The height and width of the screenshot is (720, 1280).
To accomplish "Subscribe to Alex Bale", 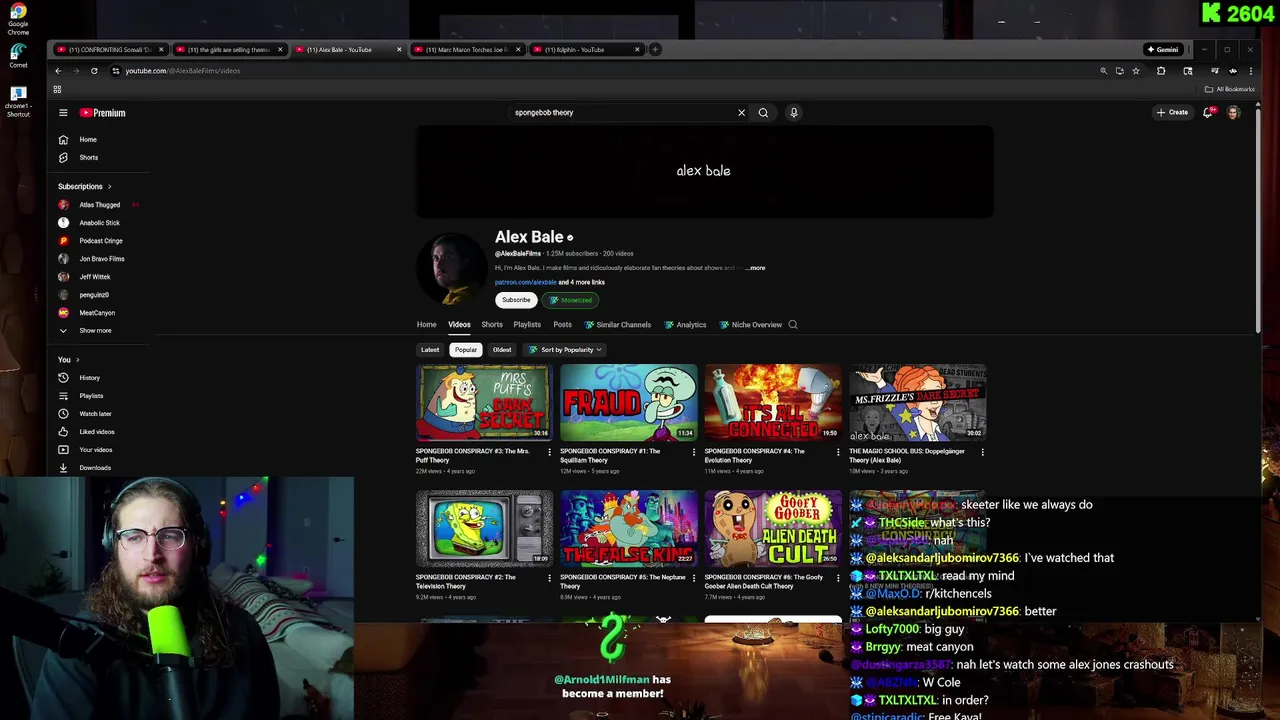I will pos(516,300).
